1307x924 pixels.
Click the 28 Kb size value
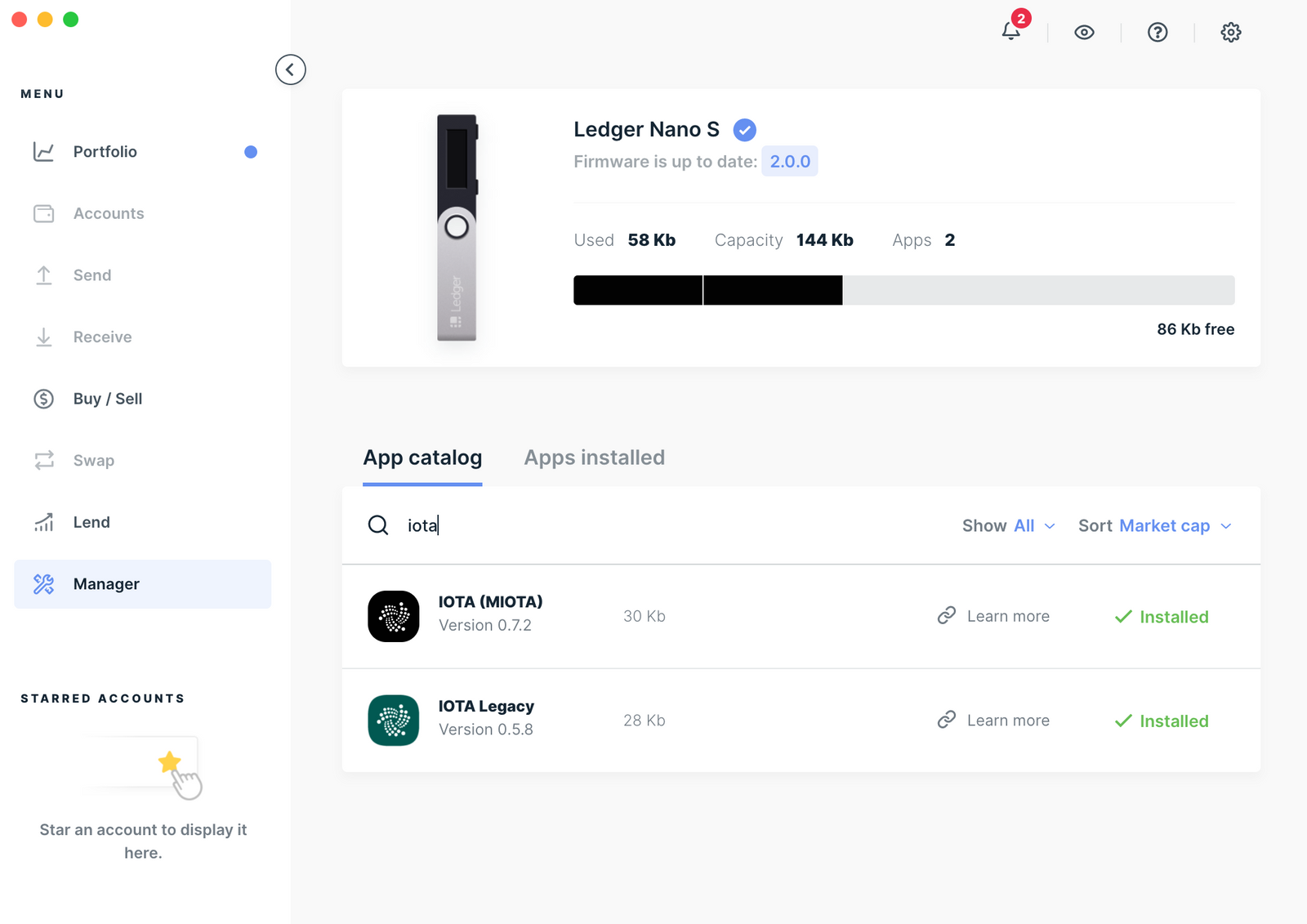(645, 721)
